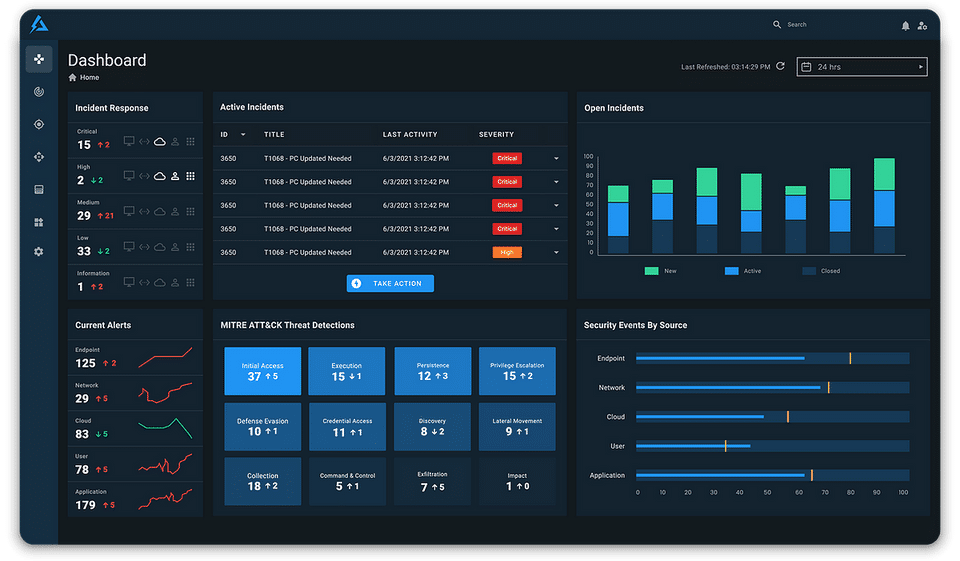This screenshot has width=960, height=561.
Task: Toggle the New legend entry in chart
Action: click(x=661, y=271)
